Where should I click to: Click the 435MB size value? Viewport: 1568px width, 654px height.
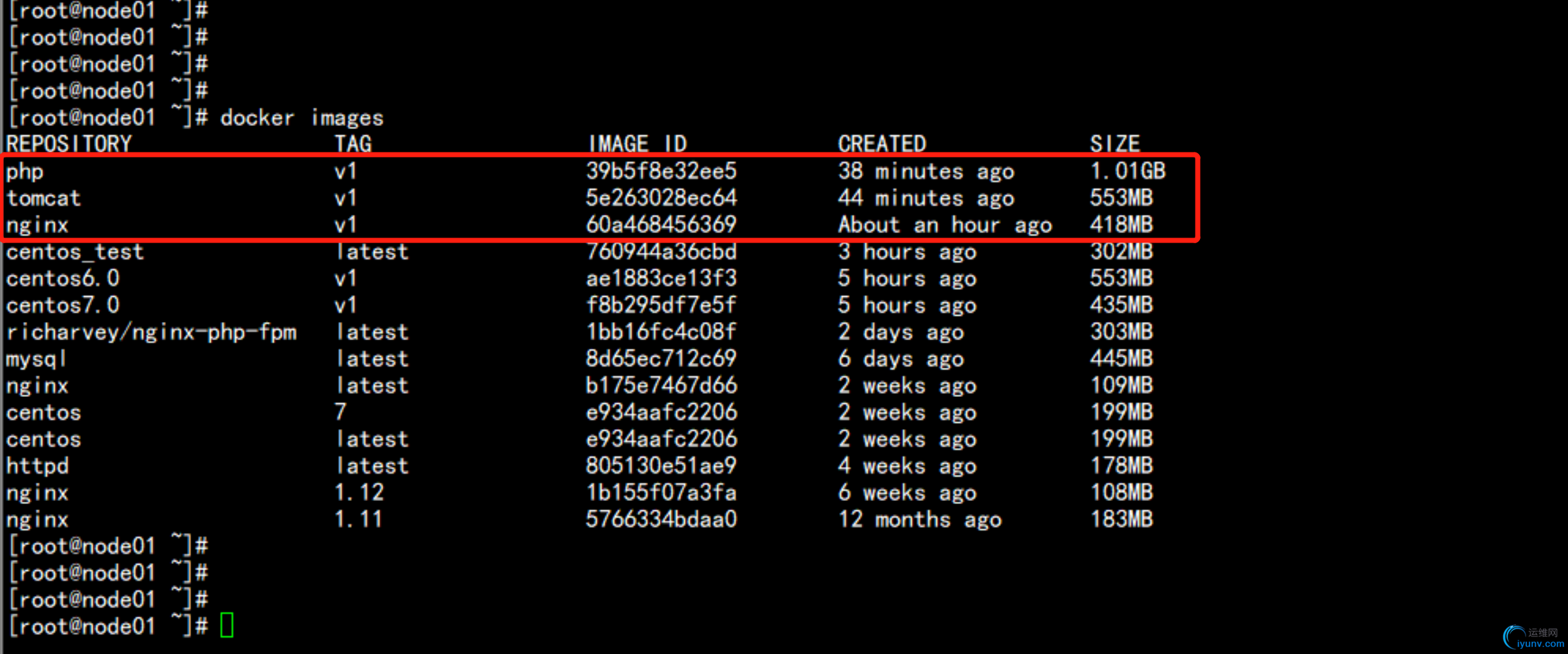[x=1121, y=306]
